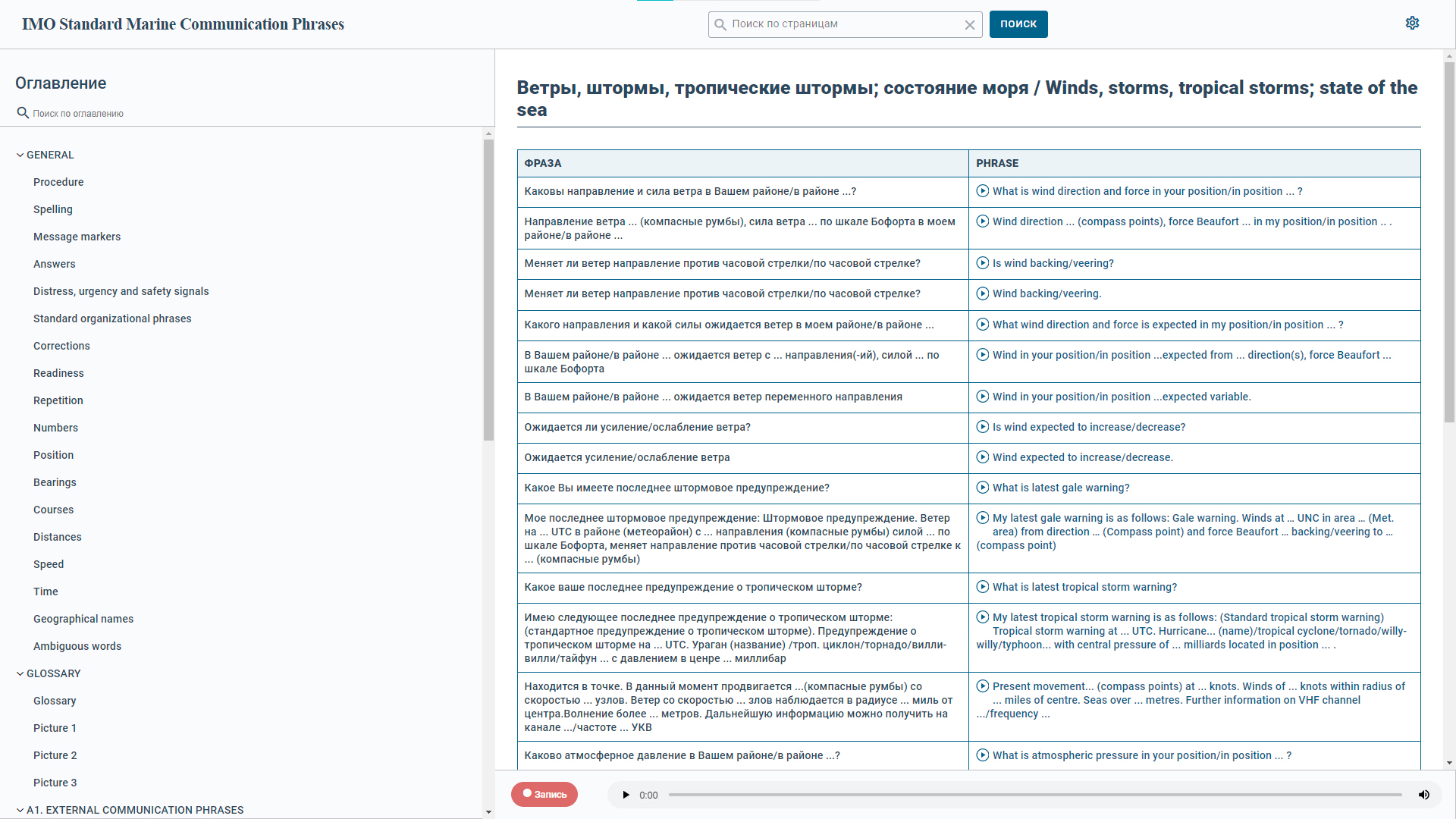Click the audio progress seek bar
1456x819 pixels.
[x=1035, y=795]
